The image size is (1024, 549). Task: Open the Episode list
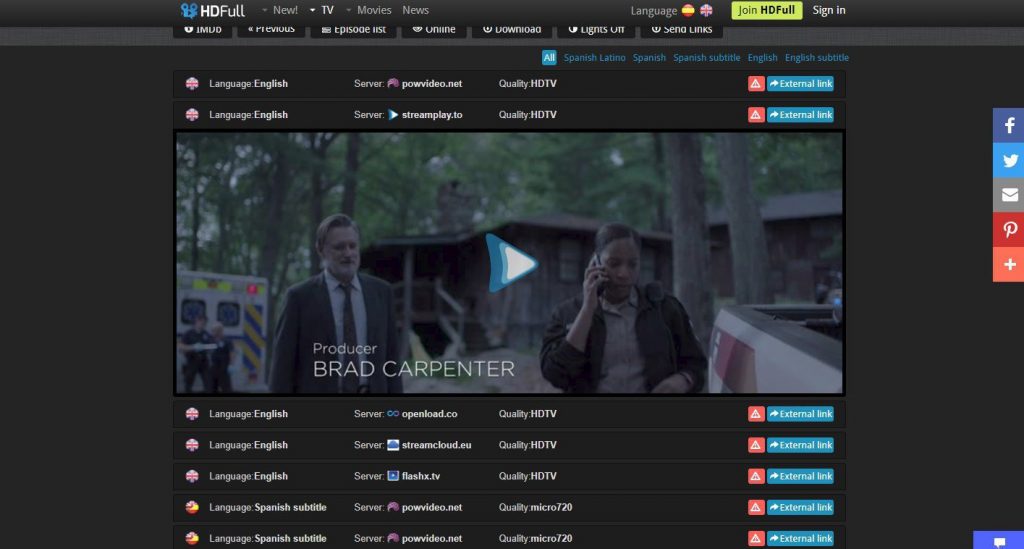pos(353,30)
